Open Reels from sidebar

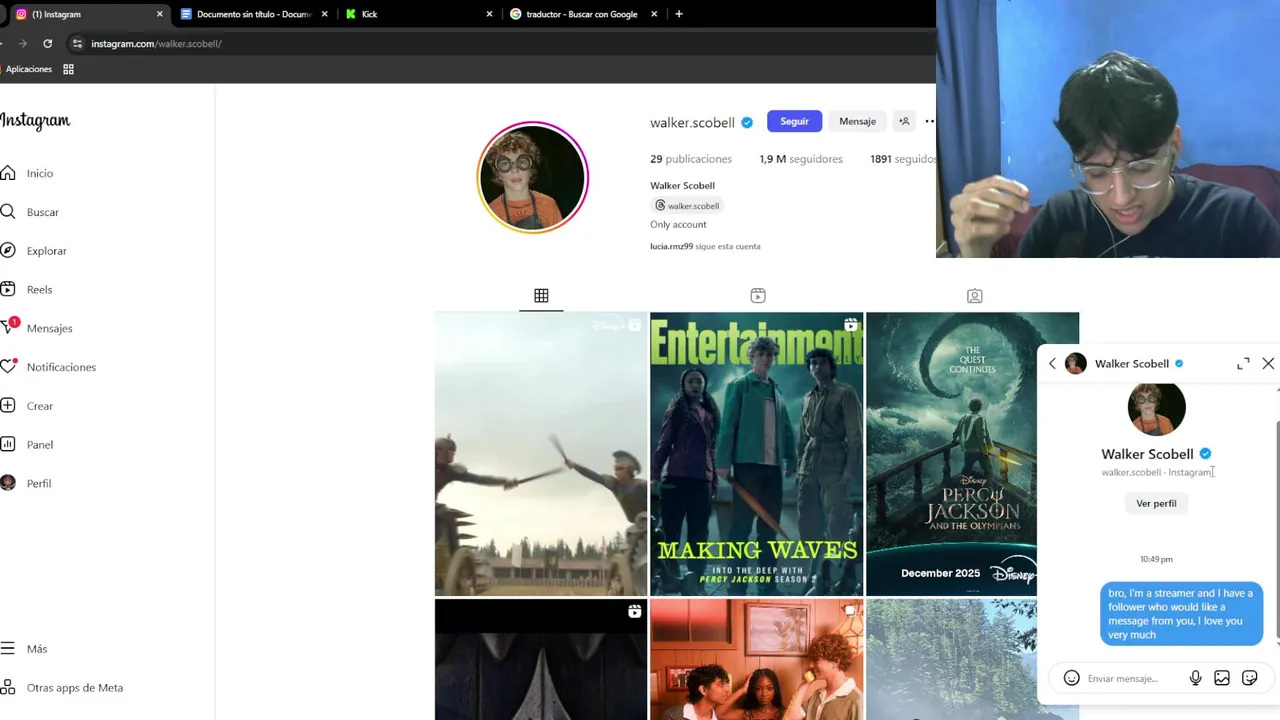coord(27,289)
